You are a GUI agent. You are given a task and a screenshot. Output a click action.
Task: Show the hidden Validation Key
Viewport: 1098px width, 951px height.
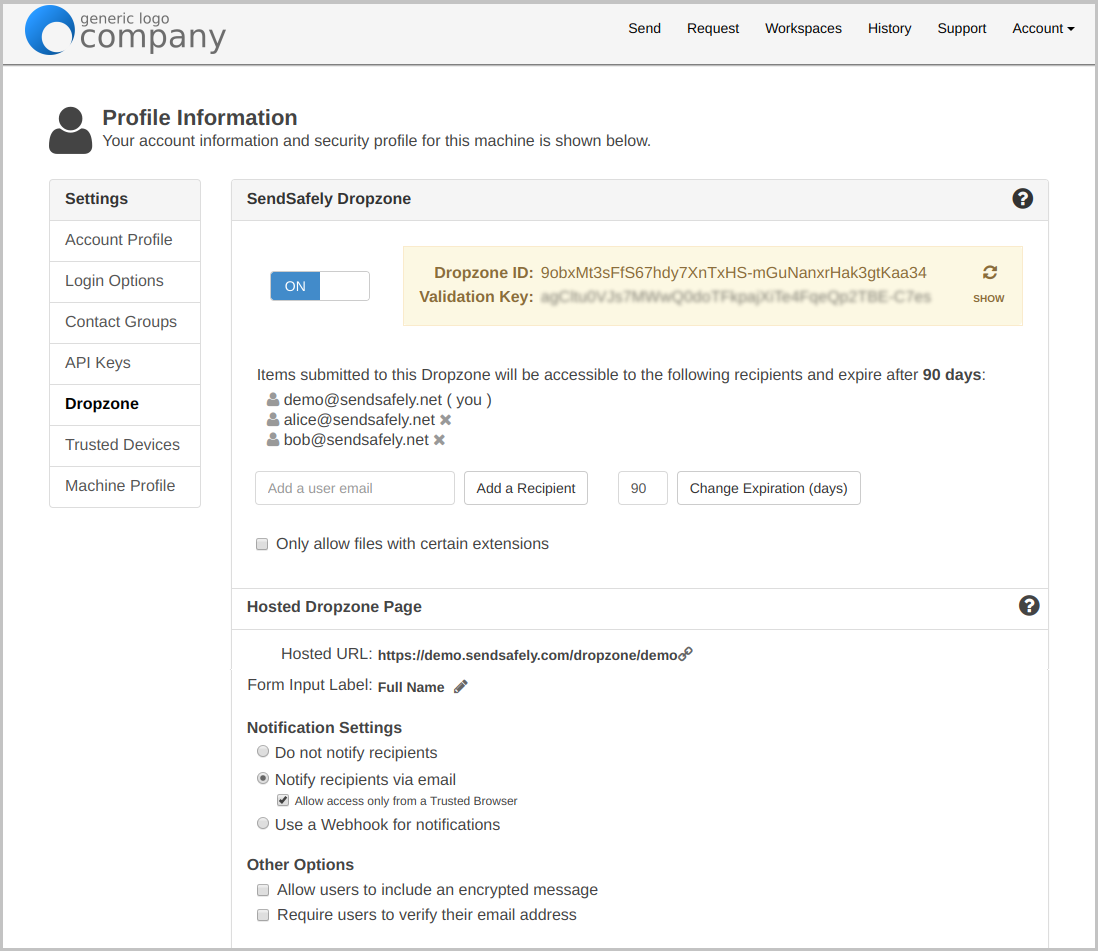pyautogui.click(x=988, y=298)
